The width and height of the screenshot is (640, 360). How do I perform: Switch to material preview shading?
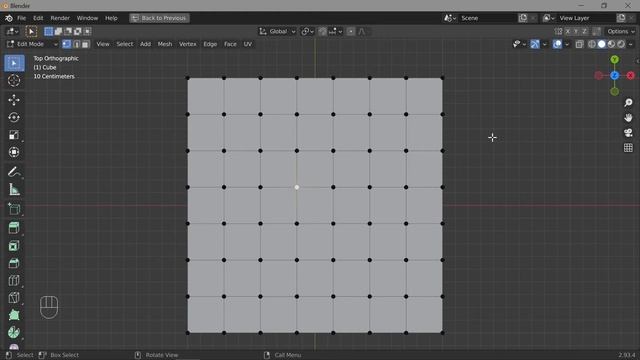611,44
